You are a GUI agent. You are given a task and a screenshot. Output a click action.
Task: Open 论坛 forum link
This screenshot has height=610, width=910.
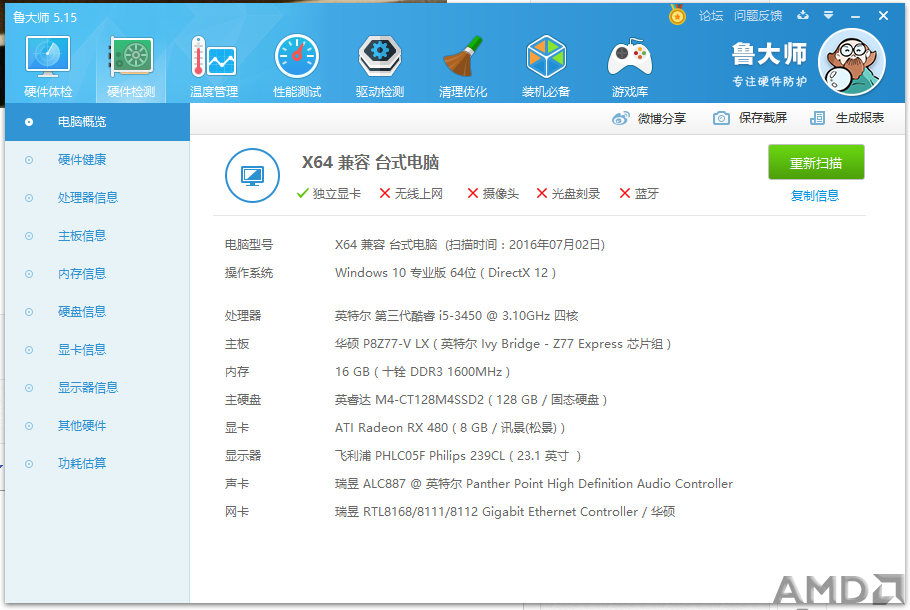coord(710,16)
